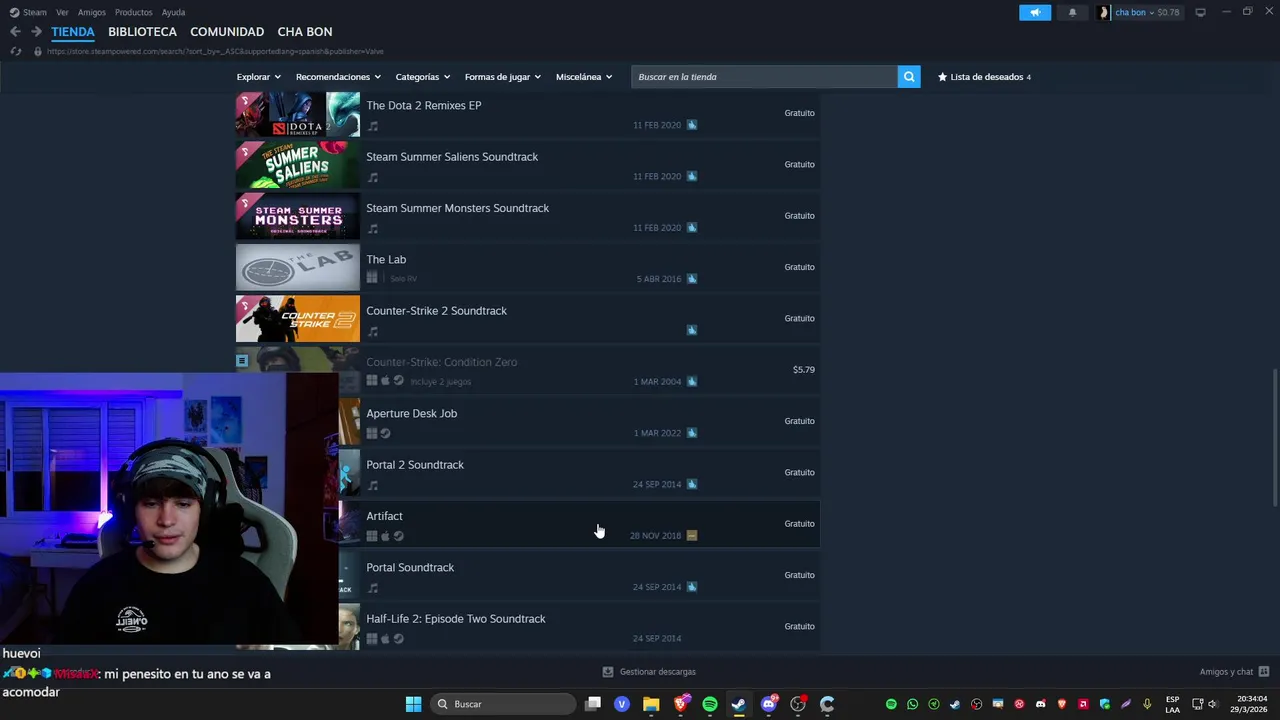Open File Explorer from the taskbar
1280x720 pixels.
click(651, 704)
